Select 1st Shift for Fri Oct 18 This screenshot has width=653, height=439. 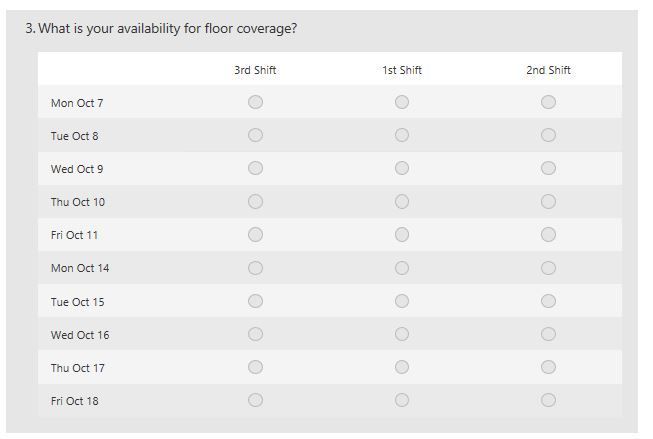pos(402,400)
